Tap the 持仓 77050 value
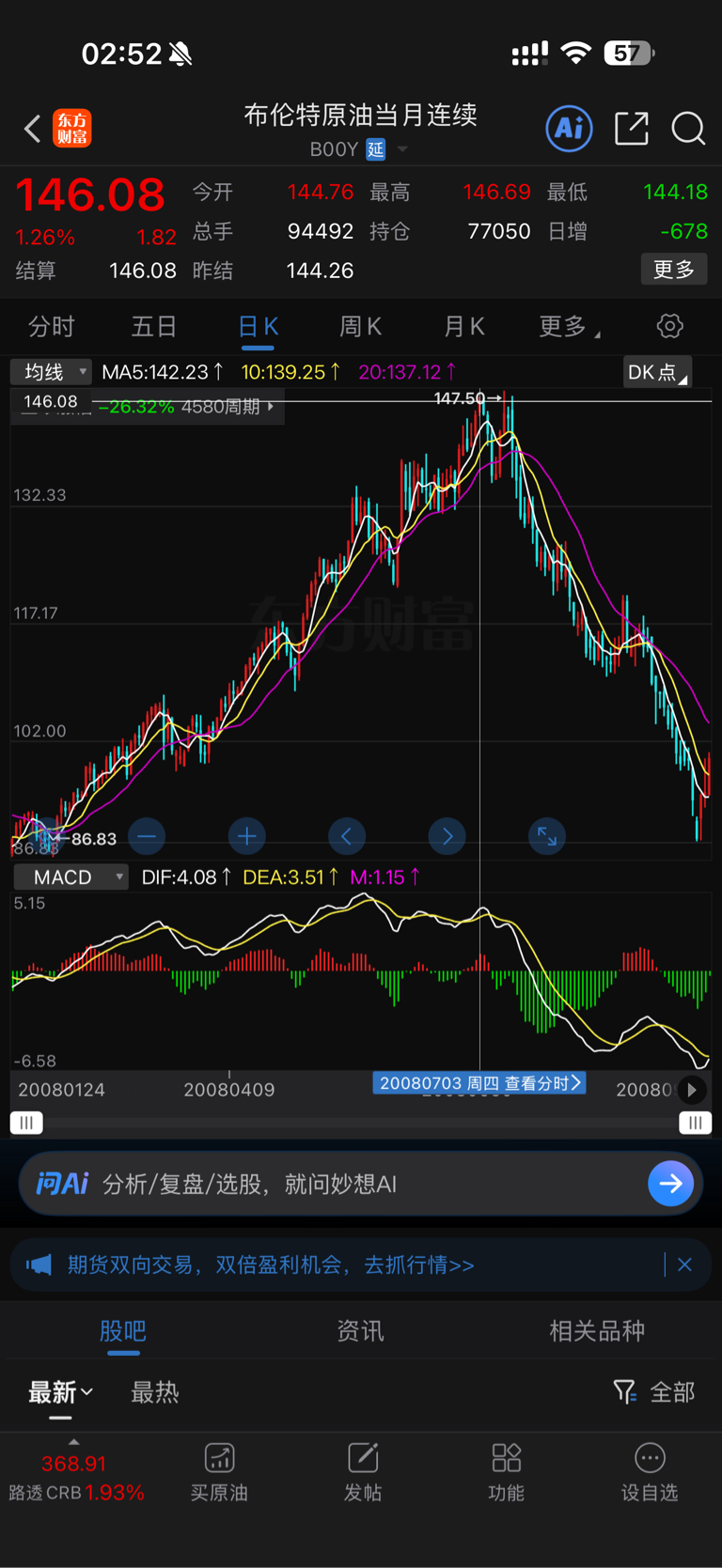722x1568 pixels. 499,231
